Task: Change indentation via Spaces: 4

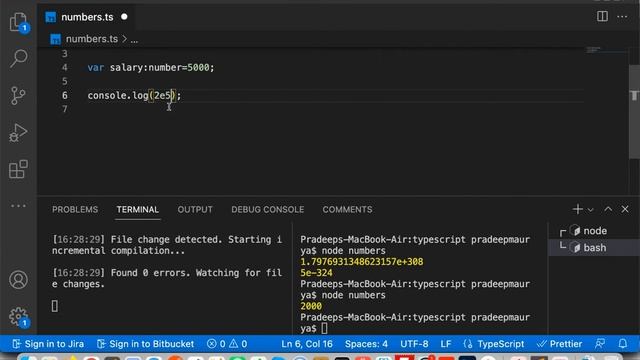Action: click(x=366, y=344)
